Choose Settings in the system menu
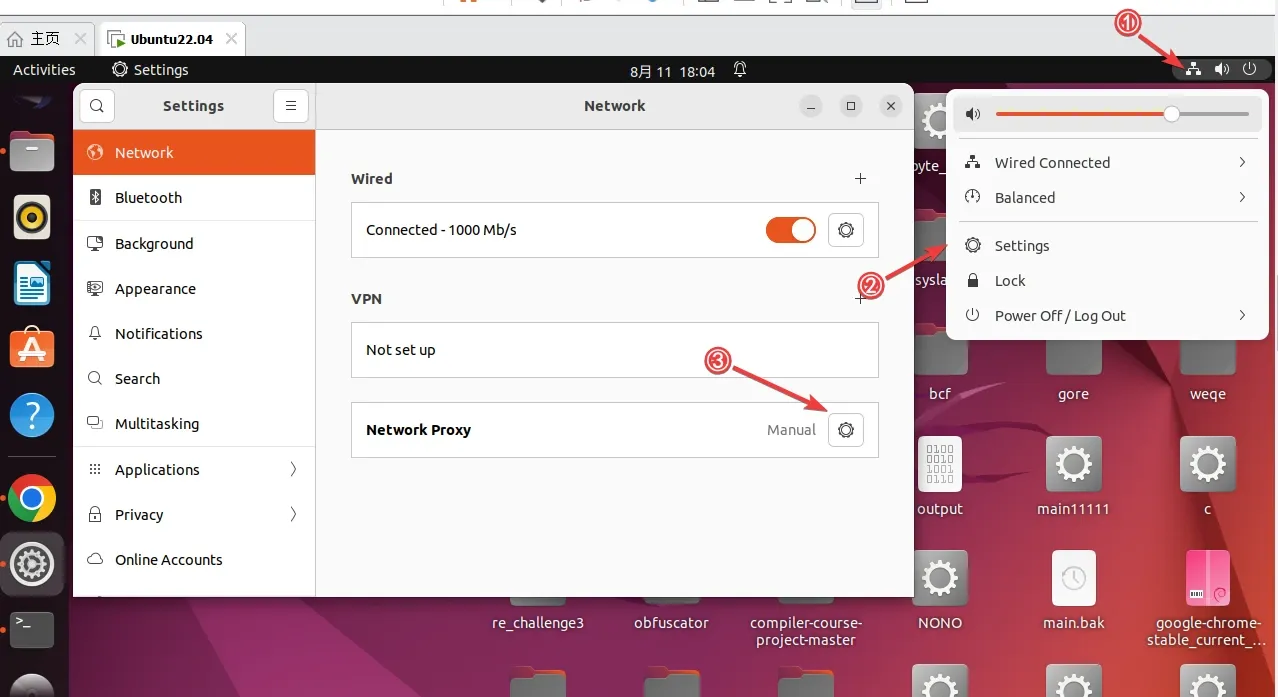The image size is (1278, 697). (x=1107, y=246)
